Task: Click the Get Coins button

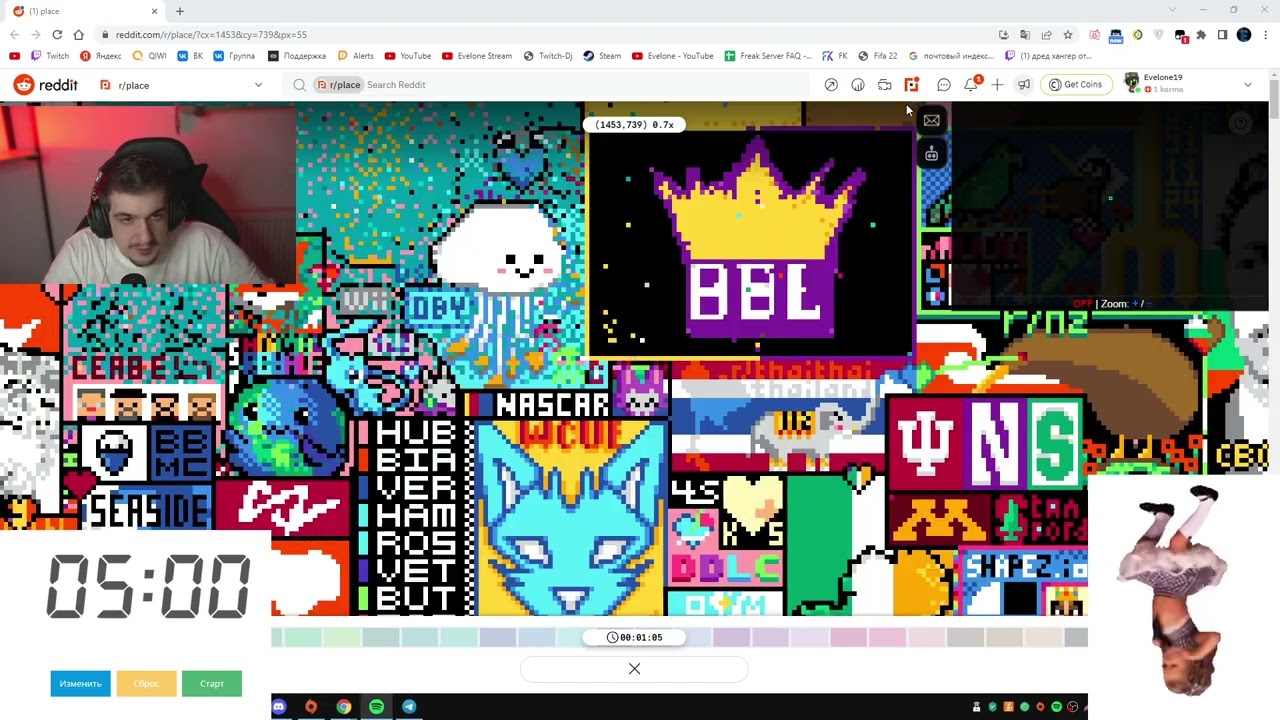Action: 1075,85
